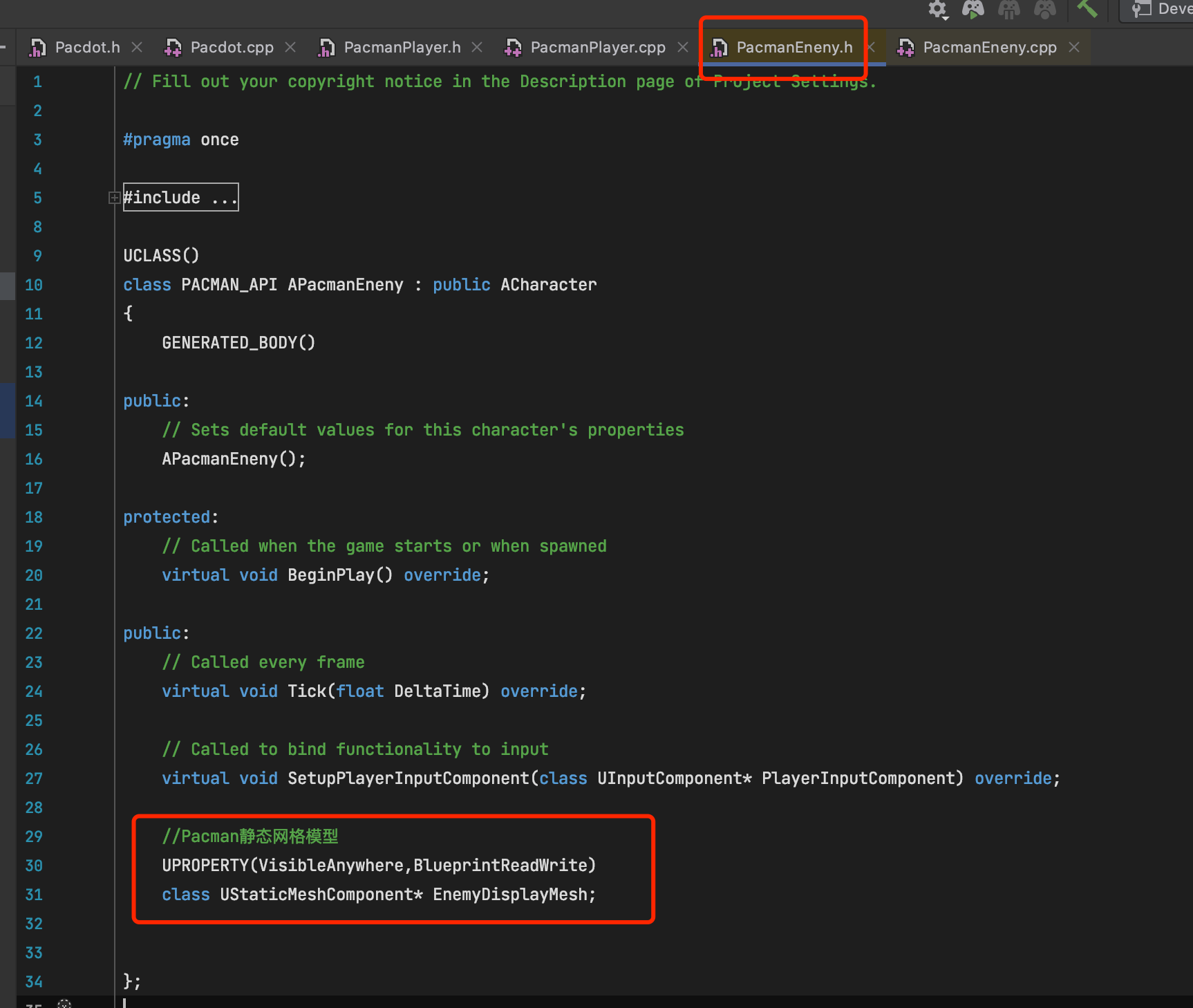Expand the collapsed #include region
The height and width of the screenshot is (1008, 1193).
114,198
